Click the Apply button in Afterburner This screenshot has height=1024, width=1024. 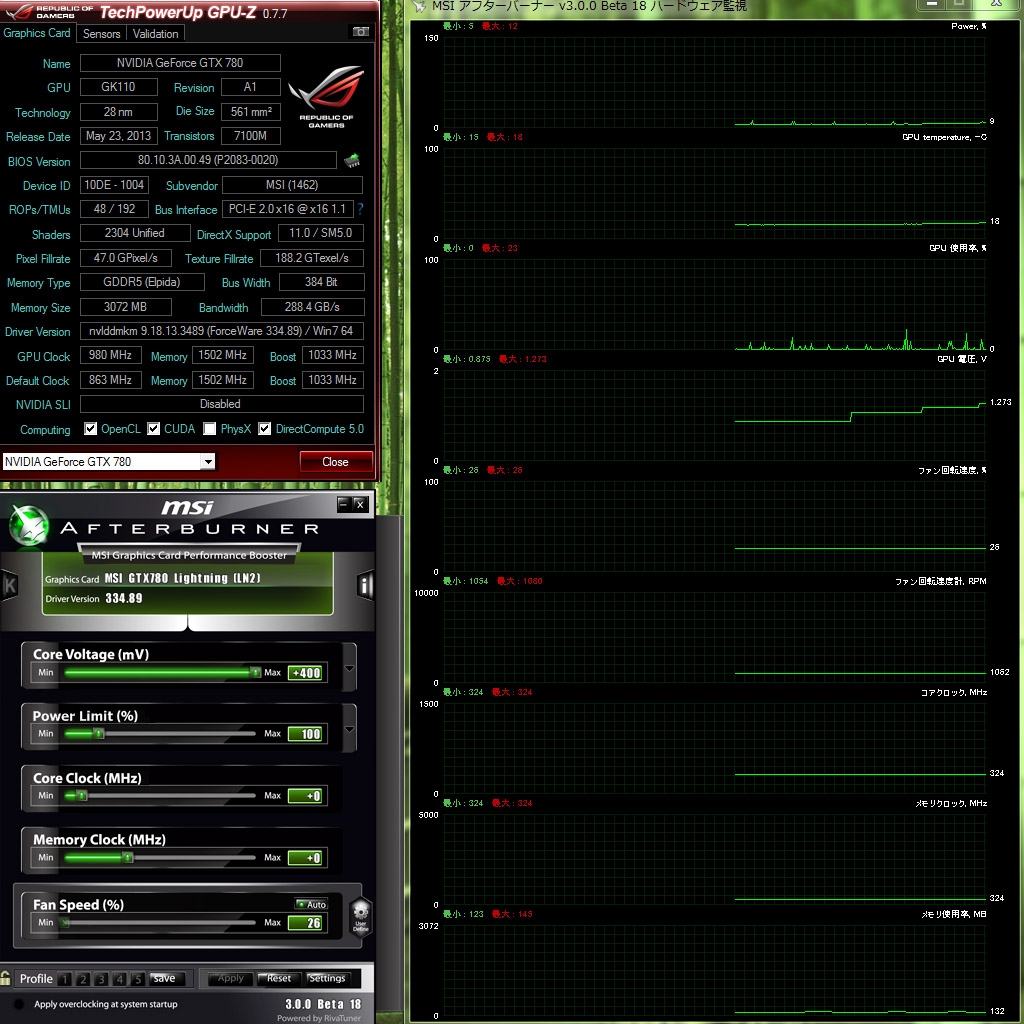(x=230, y=978)
